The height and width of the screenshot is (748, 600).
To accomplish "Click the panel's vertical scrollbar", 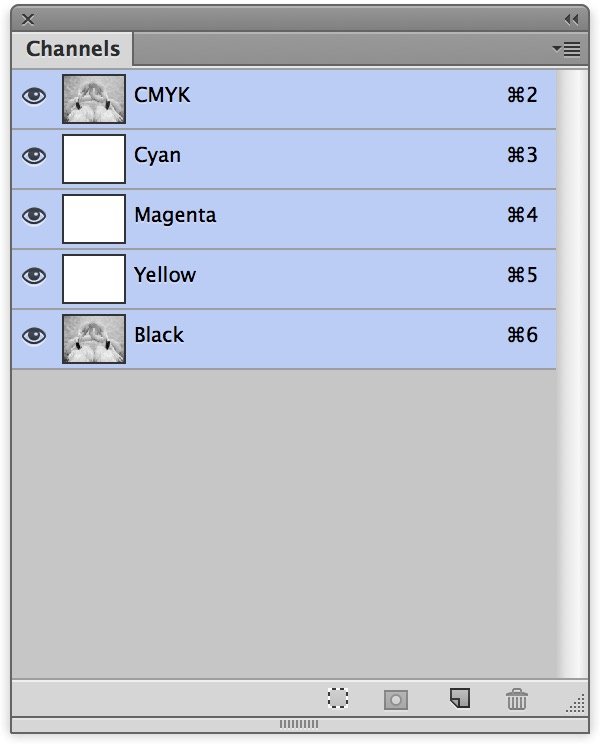I will (x=571, y=370).
